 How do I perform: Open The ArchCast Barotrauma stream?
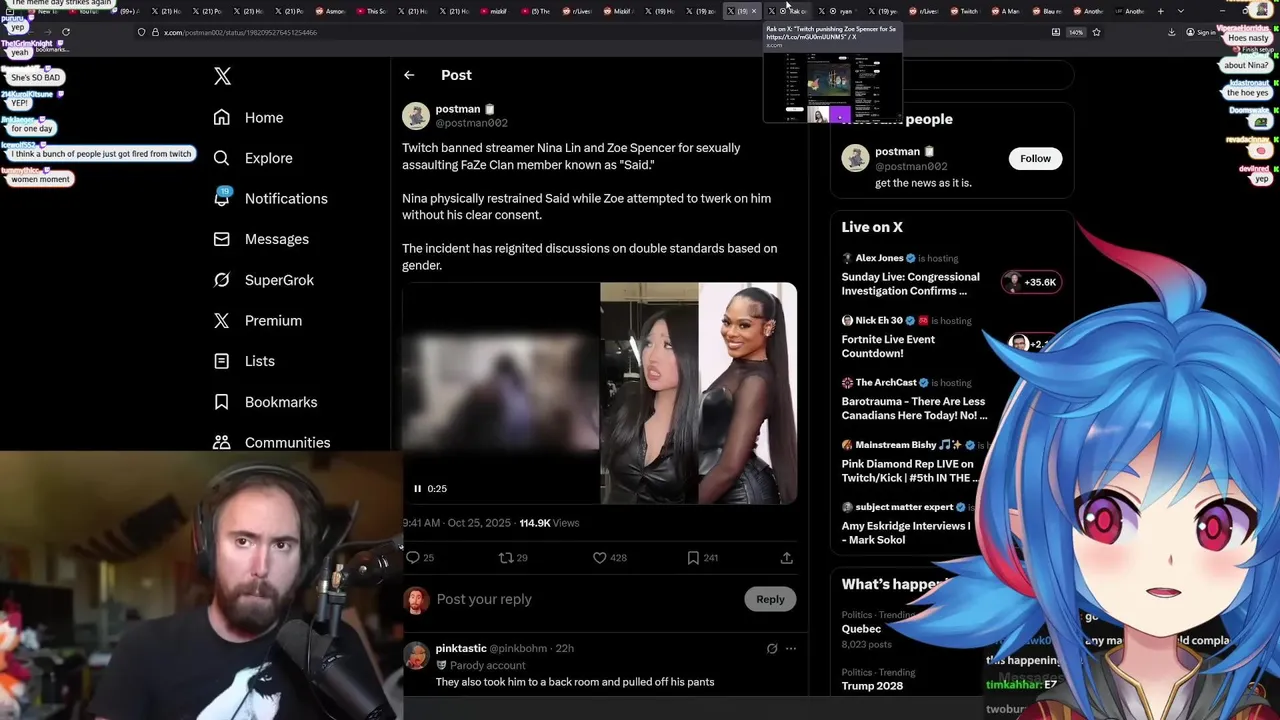[914, 408]
